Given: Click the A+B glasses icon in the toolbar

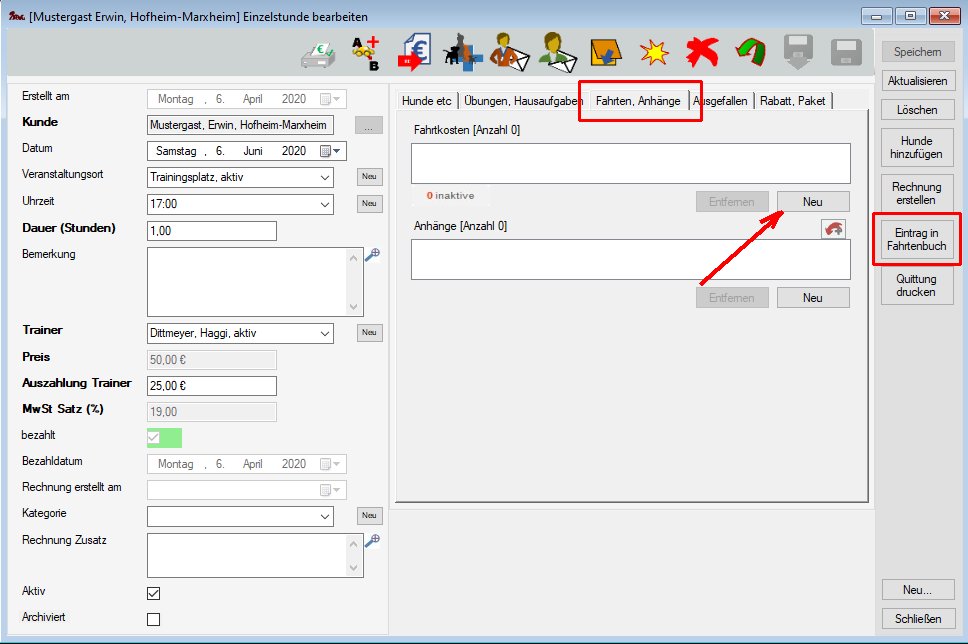Looking at the screenshot, I should 366,52.
